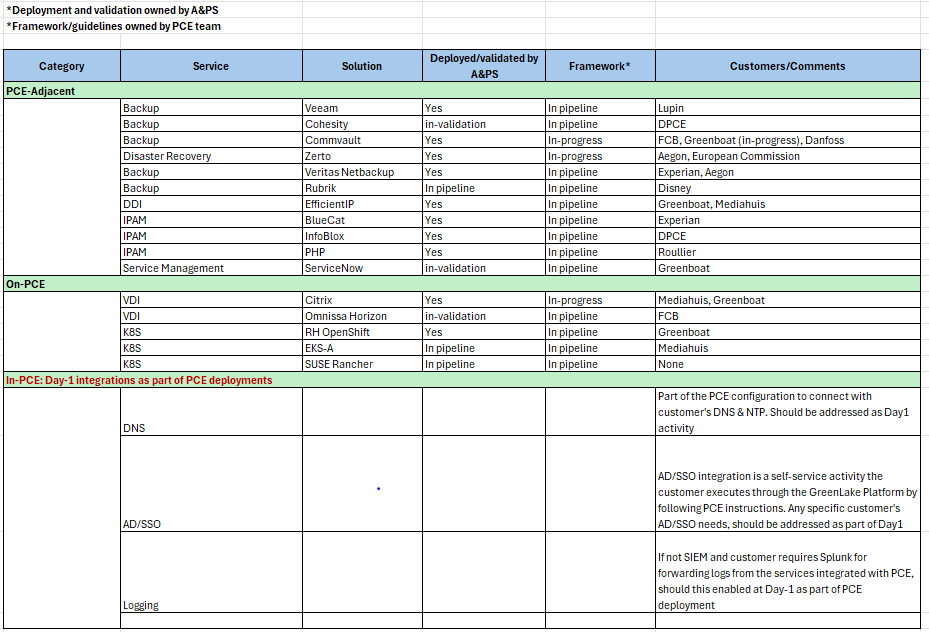Image resolution: width=929 pixels, height=632 pixels.
Task: Click the Service header cell
Action: pyautogui.click(x=211, y=66)
